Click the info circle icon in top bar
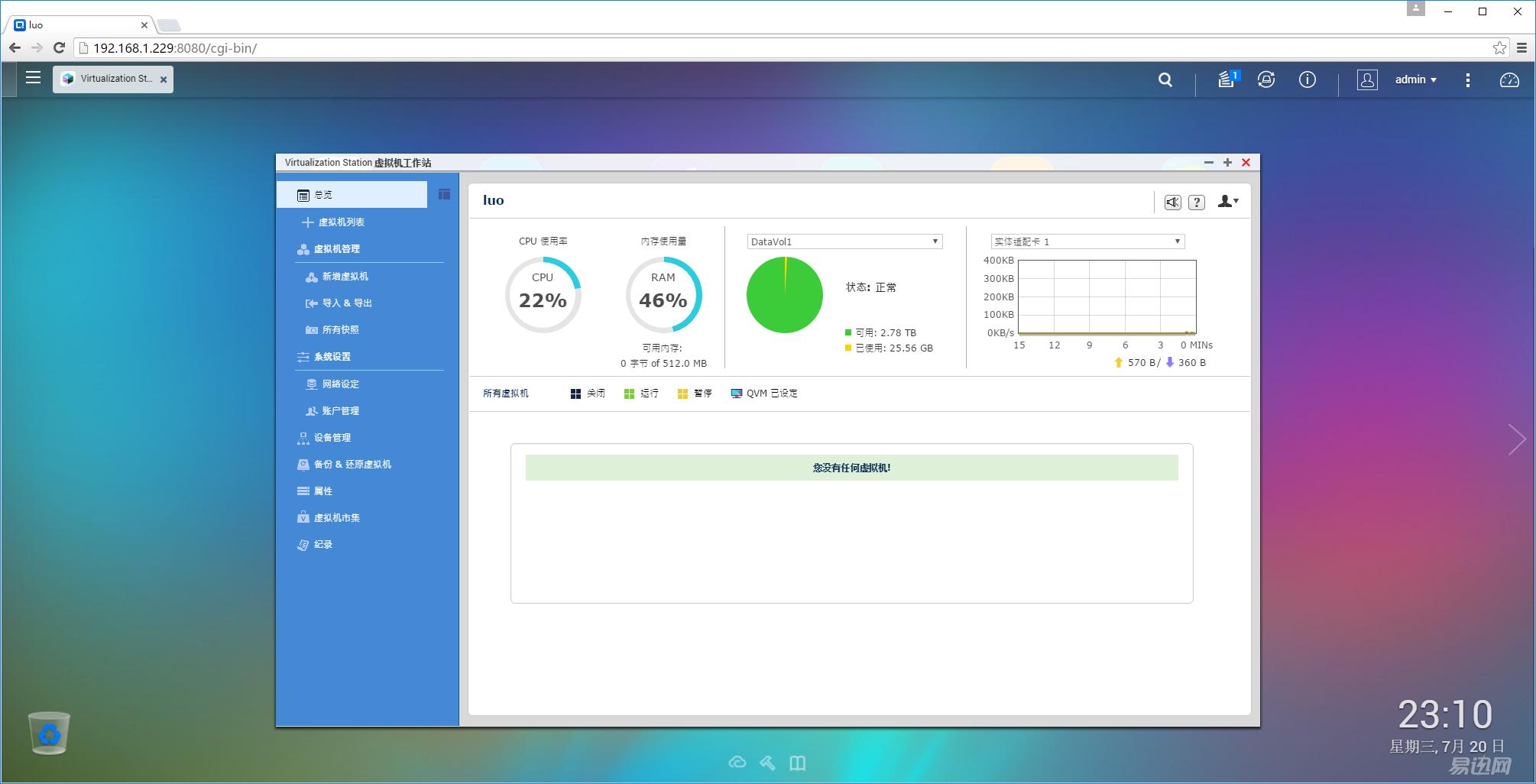Image resolution: width=1536 pixels, height=784 pixels. (1307, 79)
